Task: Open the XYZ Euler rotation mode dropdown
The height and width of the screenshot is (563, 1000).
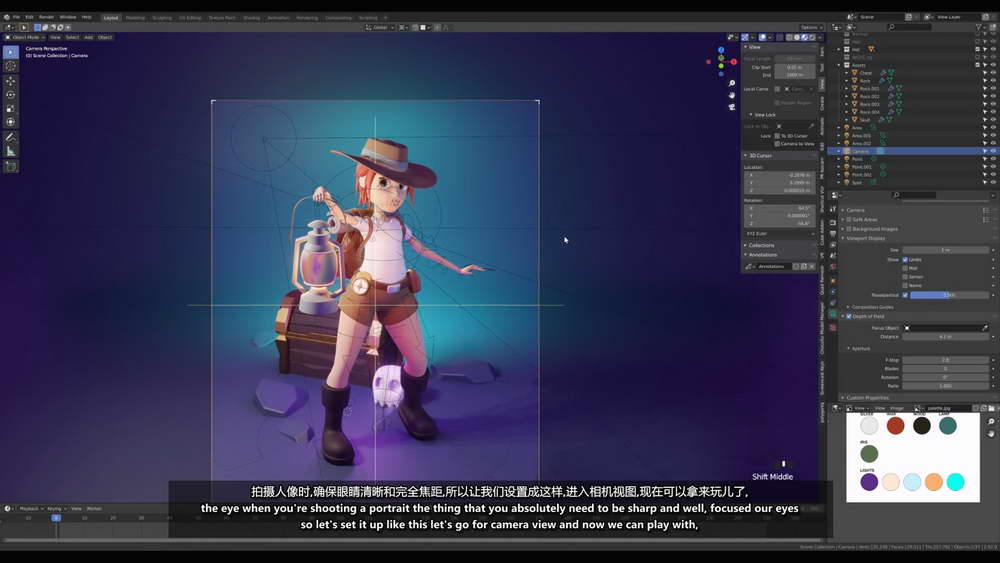Action: tap(780, 234)
